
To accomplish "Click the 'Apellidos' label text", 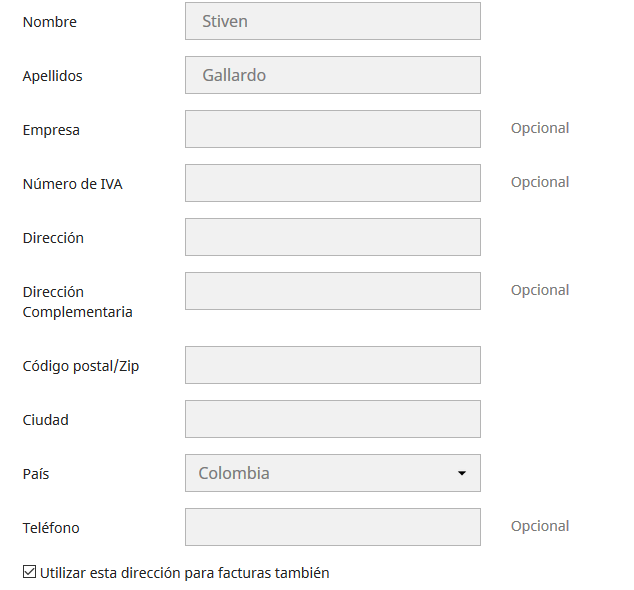I will (53, 76).
